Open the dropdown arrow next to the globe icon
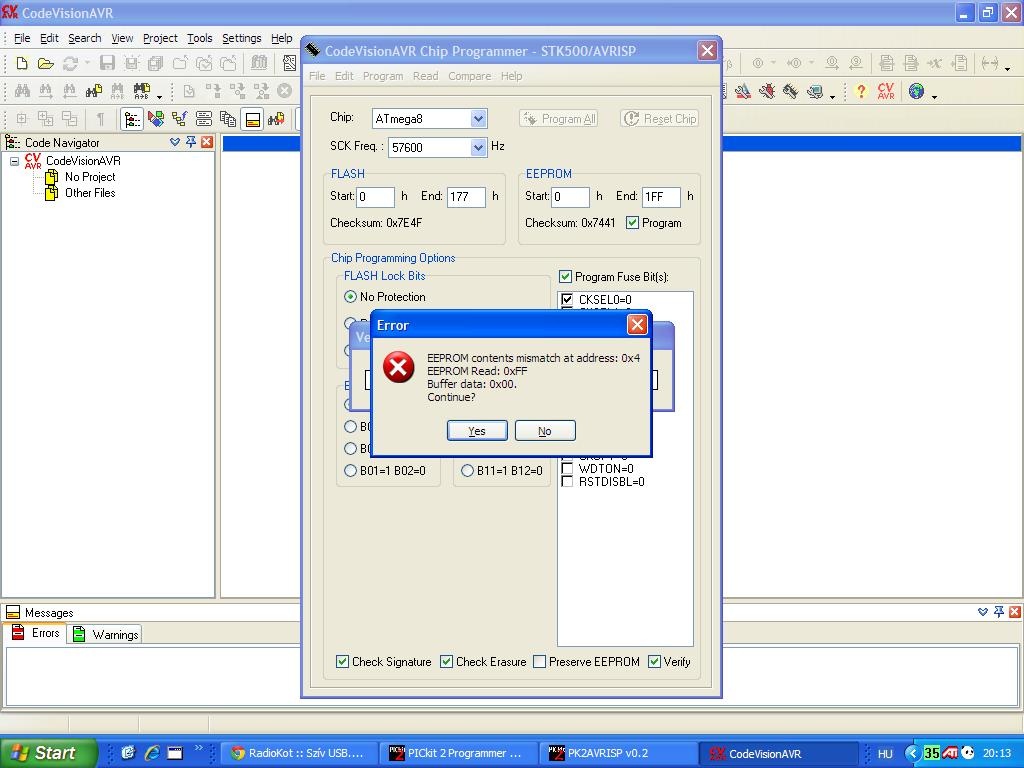The image size is (1024, 768). 935,97
